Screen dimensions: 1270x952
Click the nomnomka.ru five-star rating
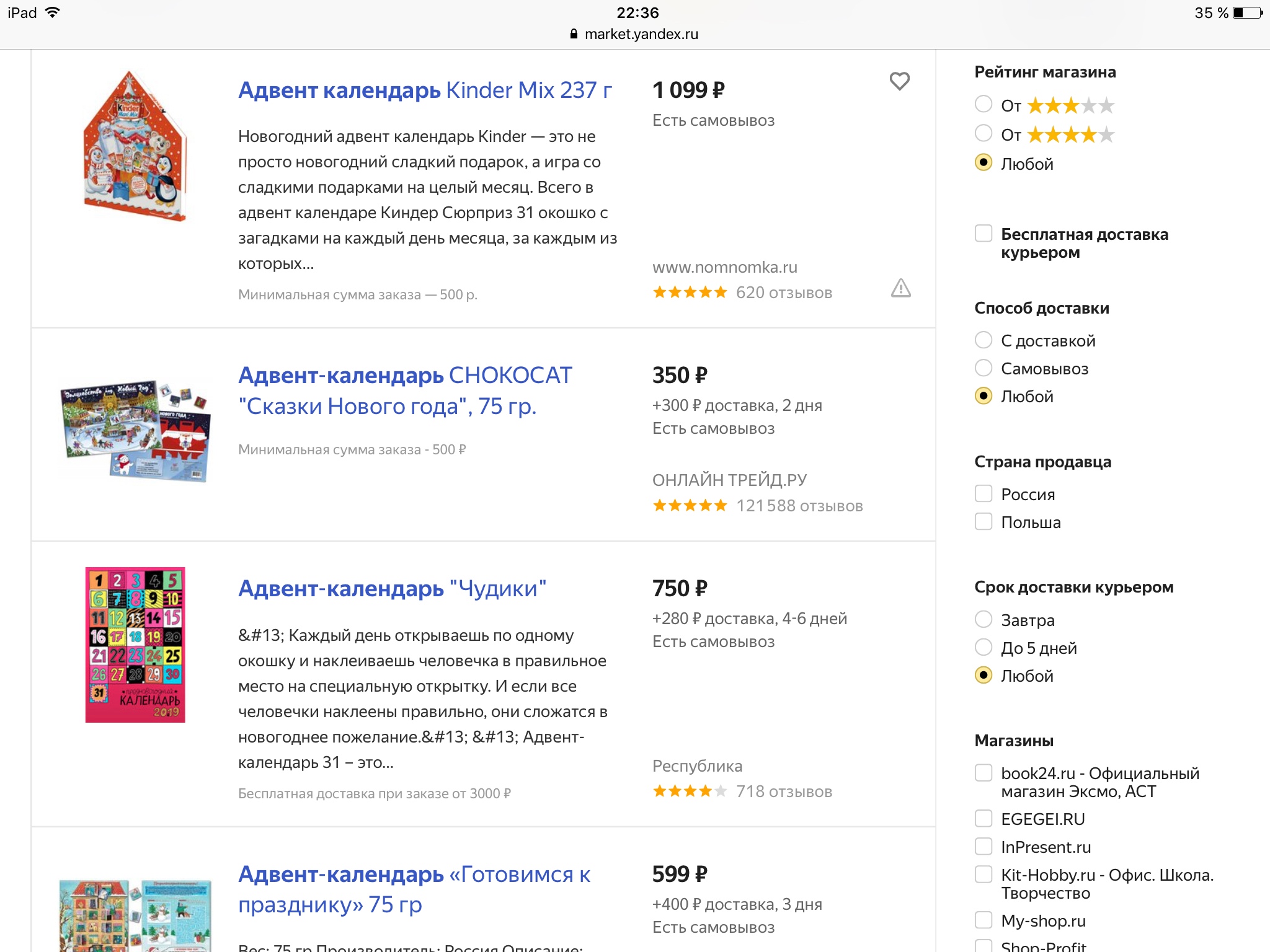[690, 293]
